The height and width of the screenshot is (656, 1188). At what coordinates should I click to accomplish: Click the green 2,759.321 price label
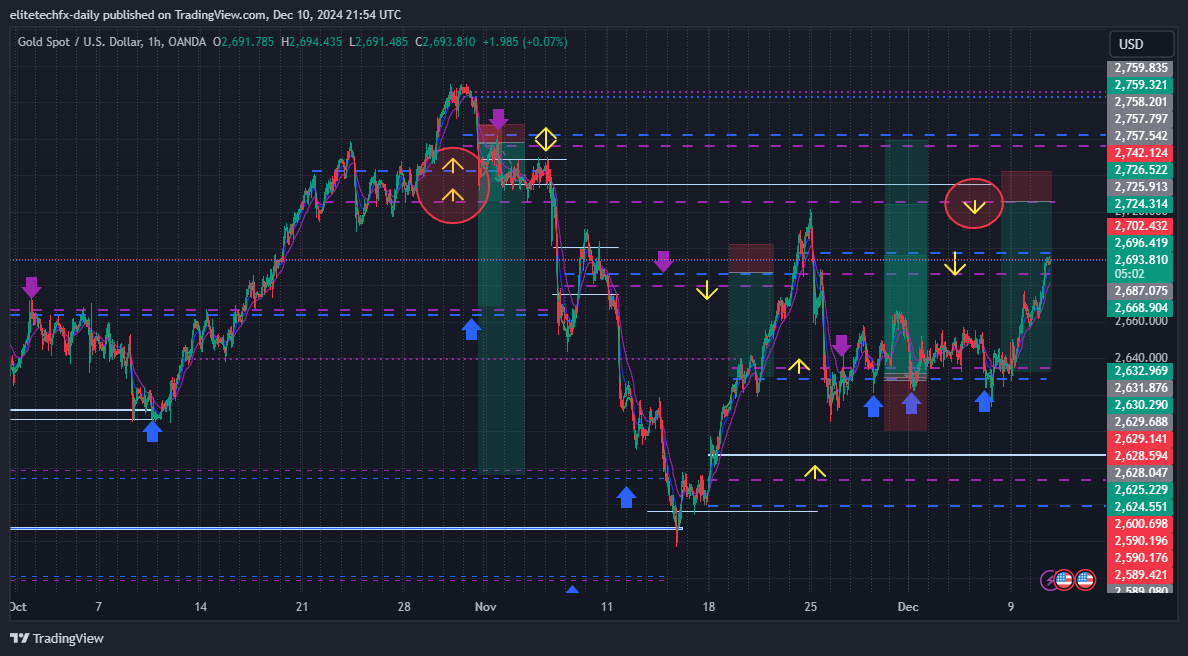[x=1140, y=85]
